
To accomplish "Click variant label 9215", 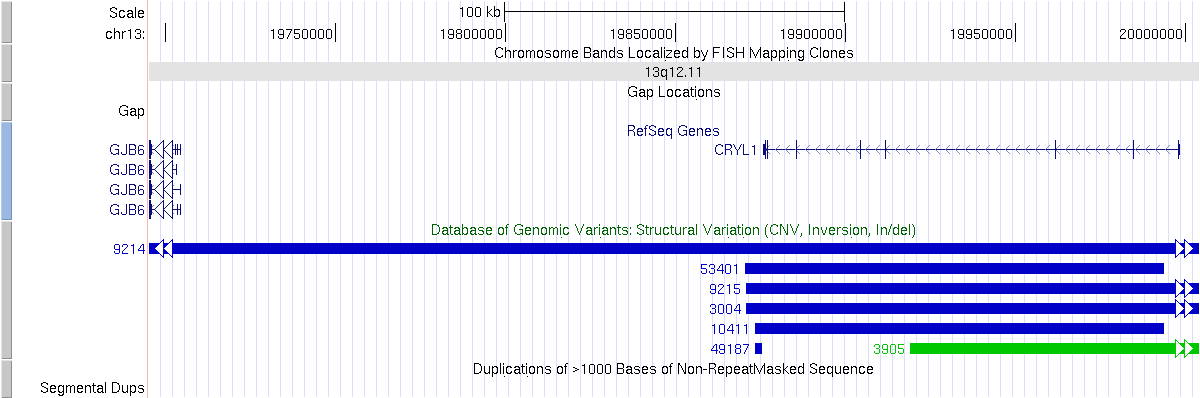I will (x=725, y=289).
